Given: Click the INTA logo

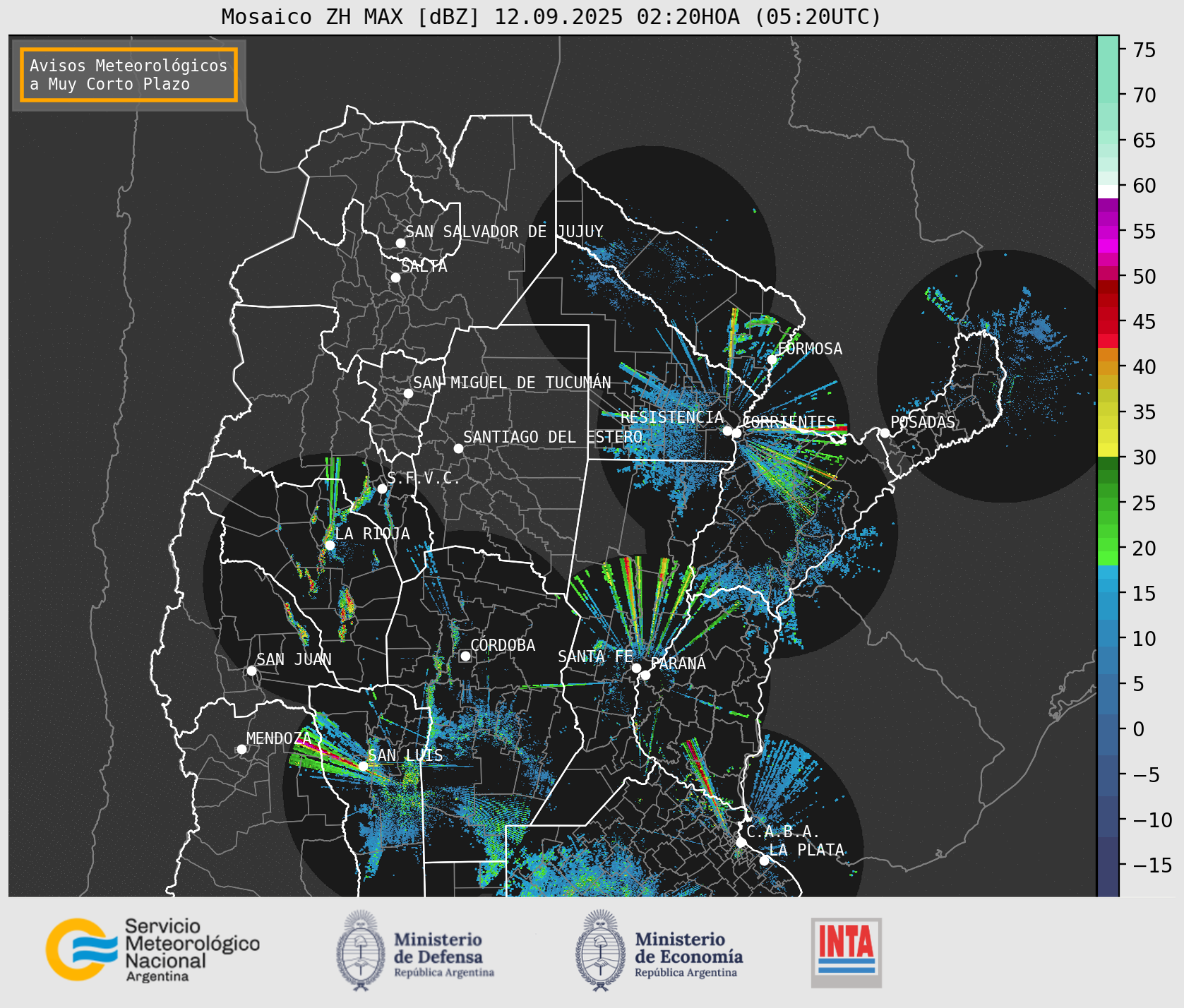Looking at the screenshot, I should [x=847, y=952].
